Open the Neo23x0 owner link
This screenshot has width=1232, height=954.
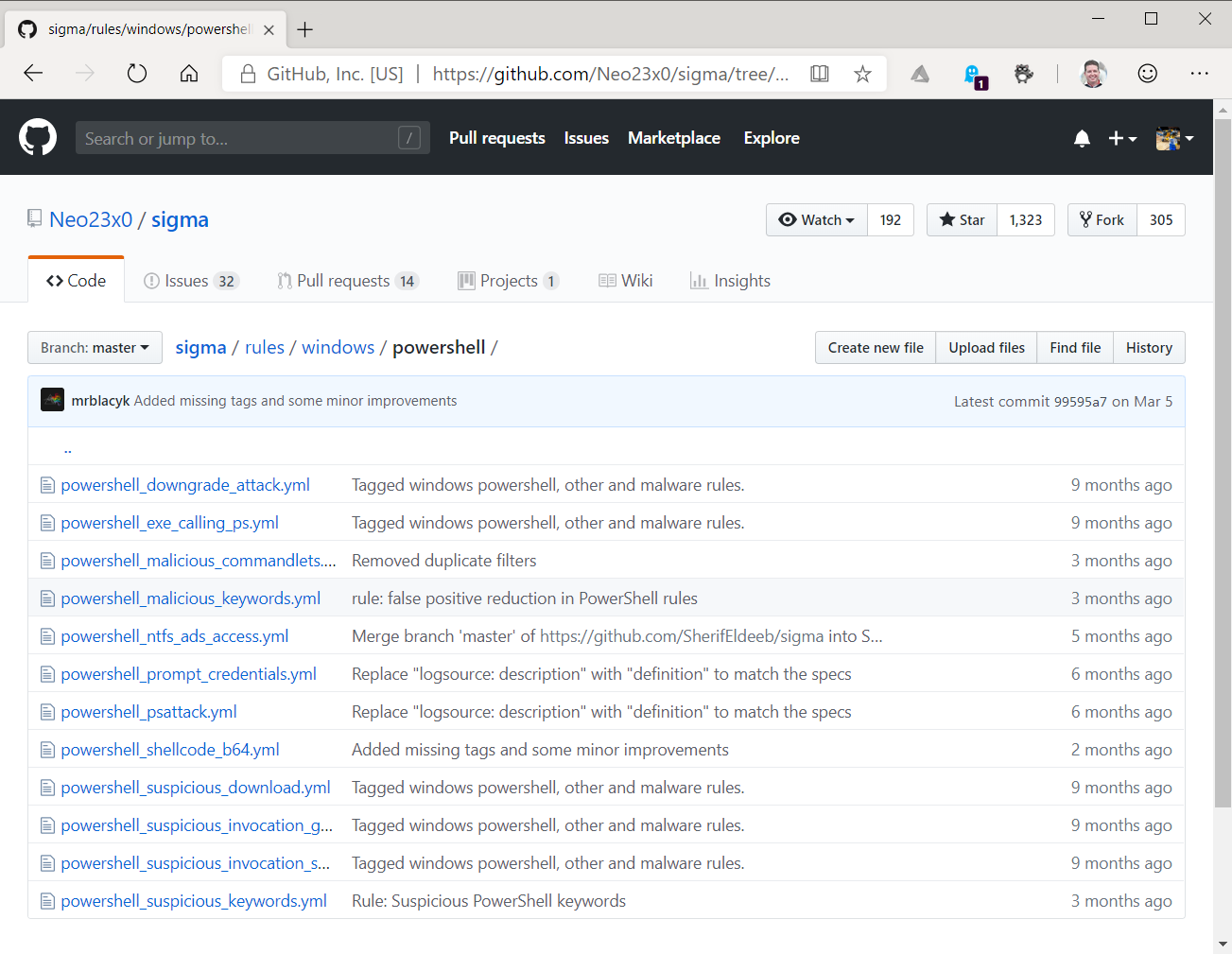tap(91, 220)
